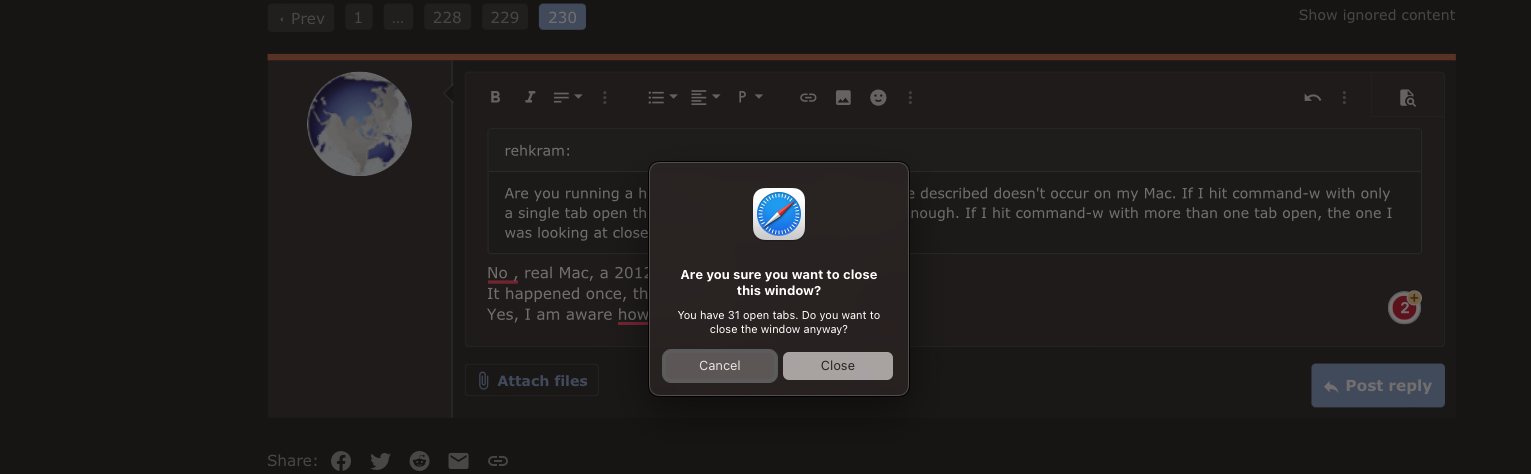Share thread by email
This screenshot has height=474, width=1531.
[458, 461]
